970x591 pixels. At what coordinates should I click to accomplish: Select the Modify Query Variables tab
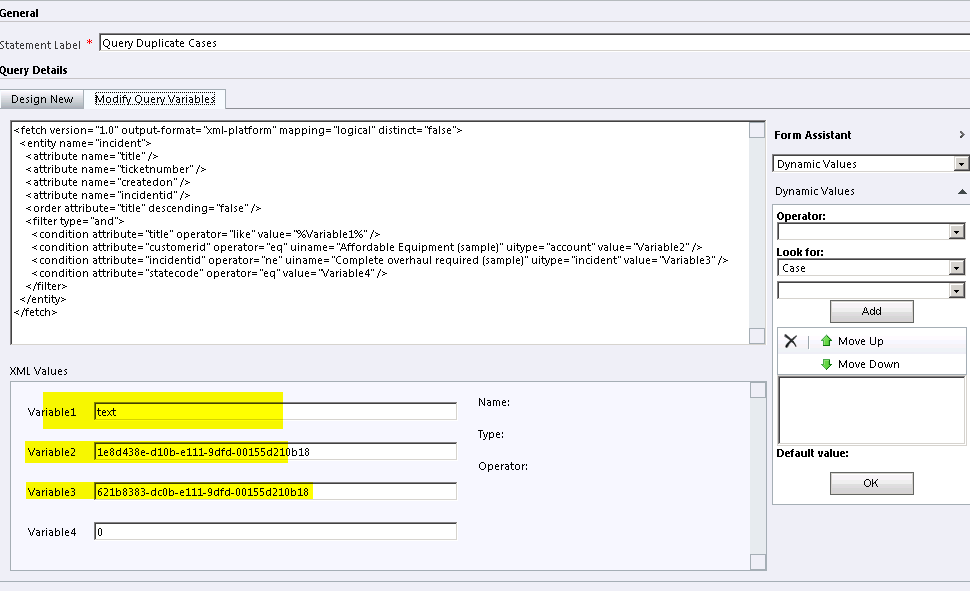click(157, 99)
